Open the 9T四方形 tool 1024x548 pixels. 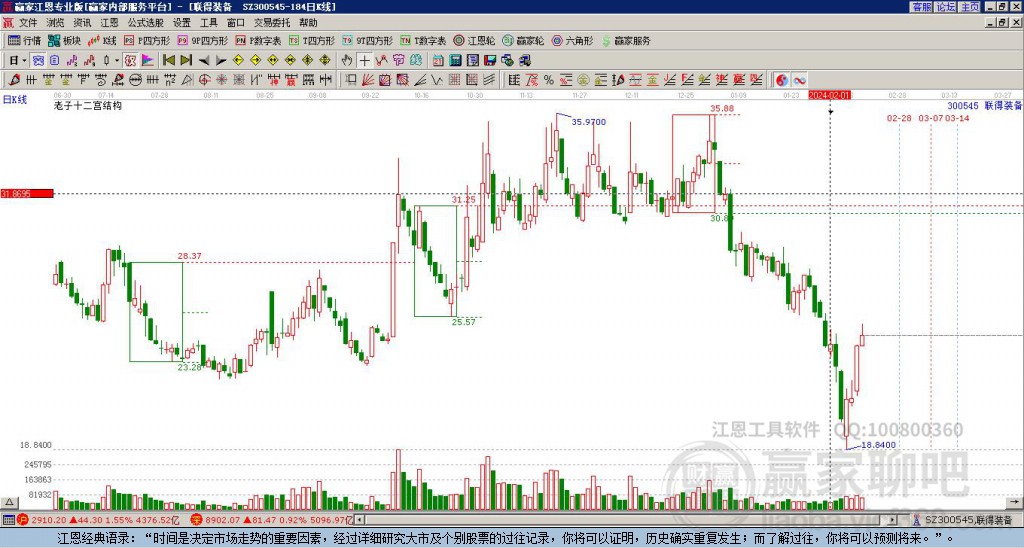tap(368, 40)
